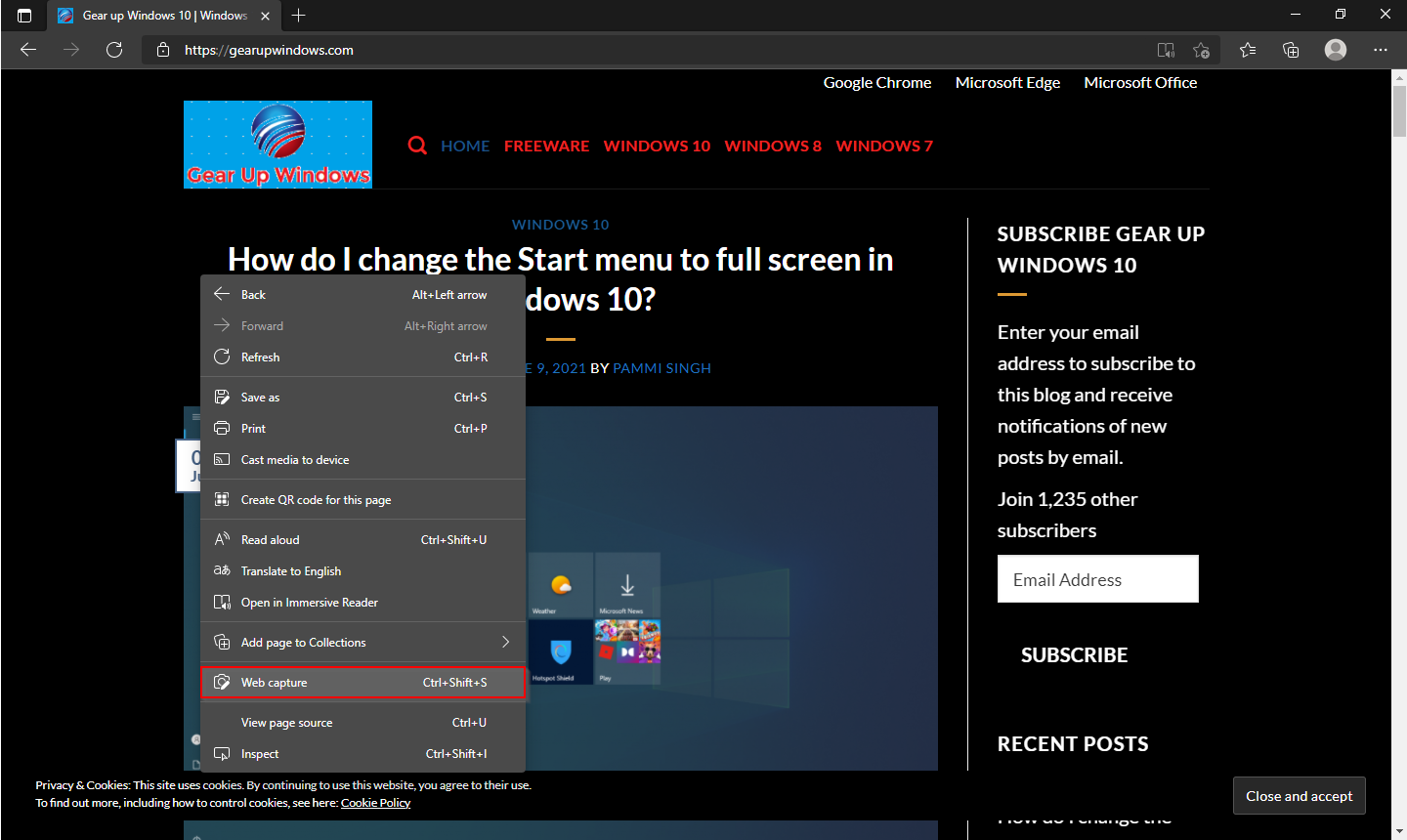
Task: Click the Add page to Collections icon
Action: (x=222, y=643)
